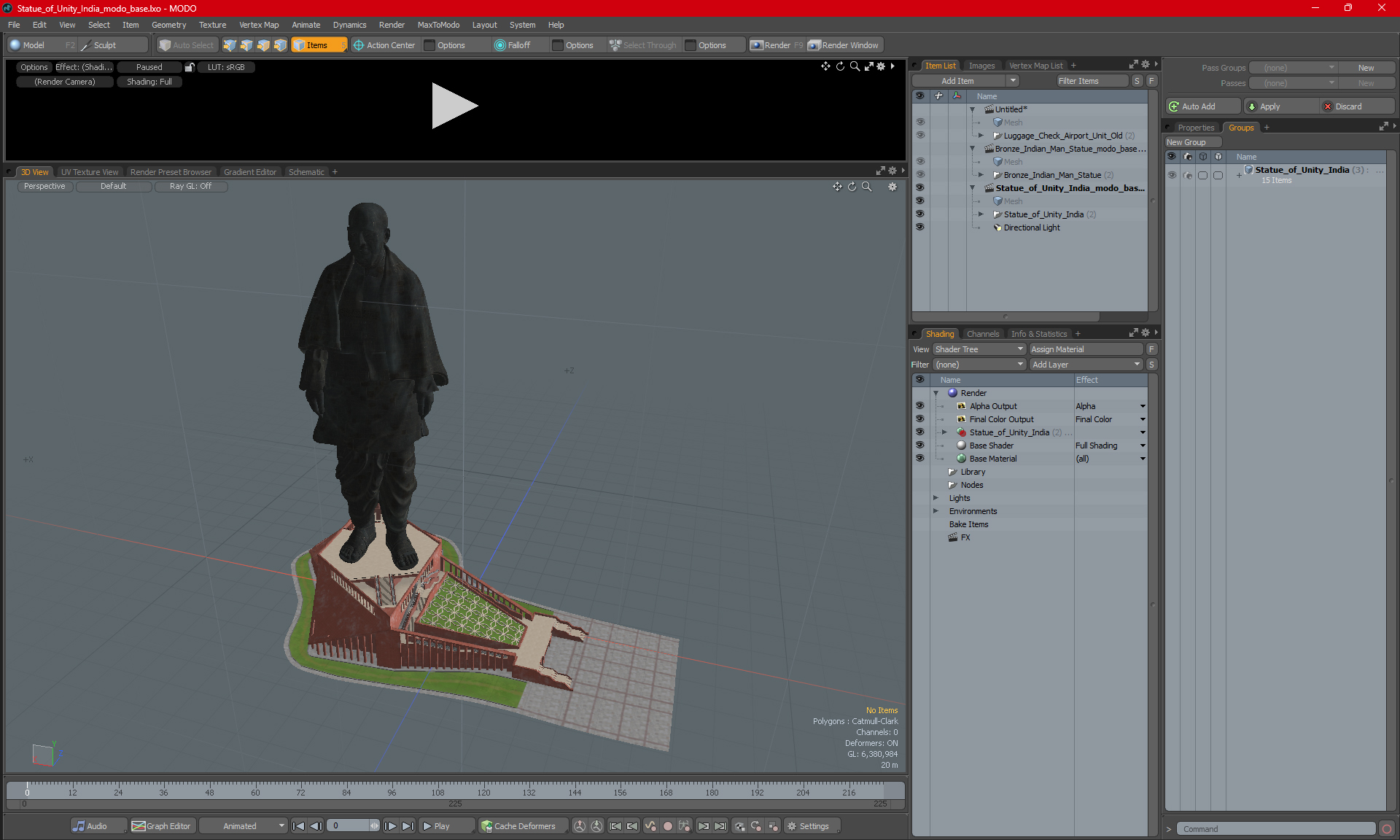The image size is (1400, 840).
Task: Click the 3D viewport settings gear icon
Action: point(892,187)
